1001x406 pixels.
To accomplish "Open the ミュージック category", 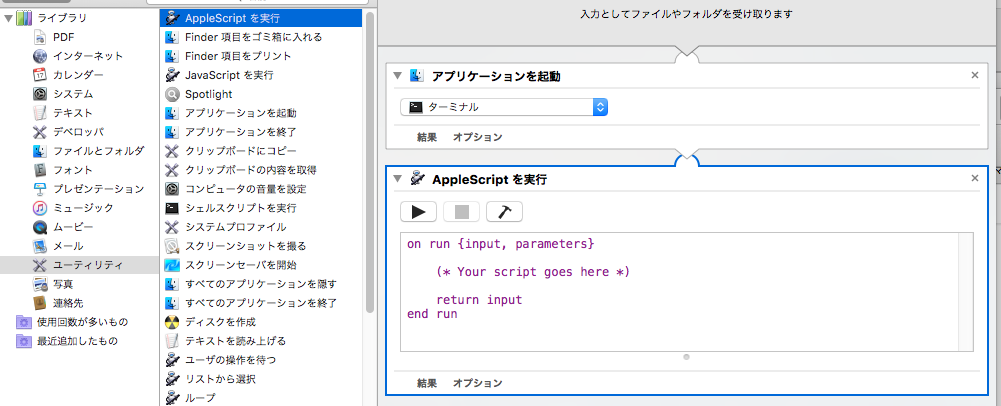I will click(x=83, y=208).
